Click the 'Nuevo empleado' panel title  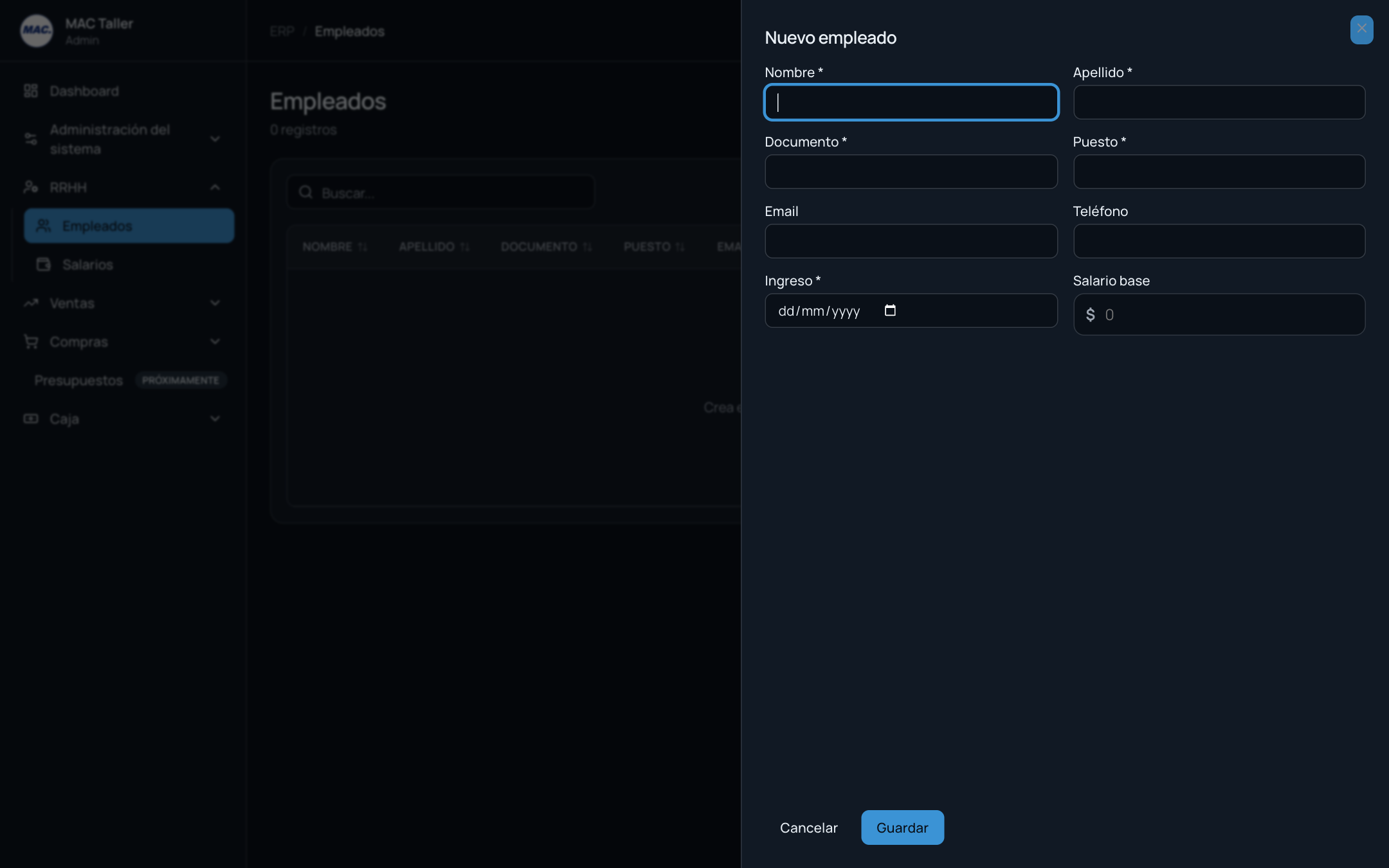pyautogui.click(x=830, y=38)
